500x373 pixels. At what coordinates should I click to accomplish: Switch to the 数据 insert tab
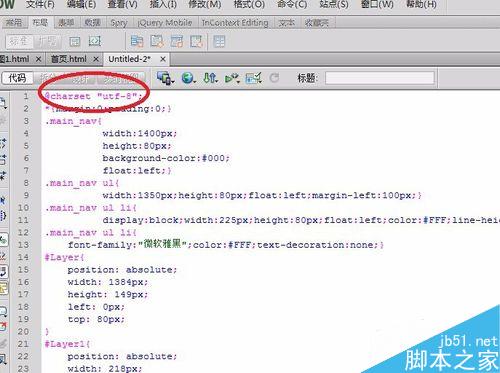(x=92, y=23)
